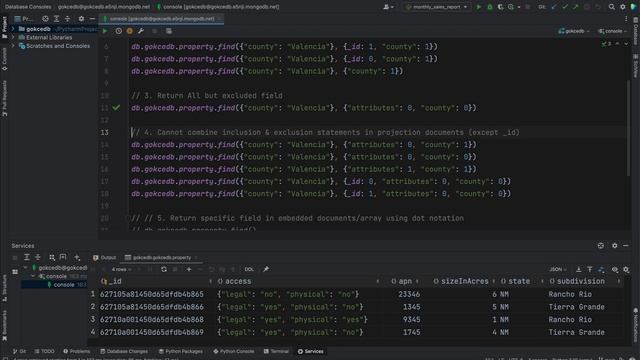Open gokcedb database chooser dropdown
This screenshot has width=640, height=360.
pyautogui.click(x=574, y=31)
